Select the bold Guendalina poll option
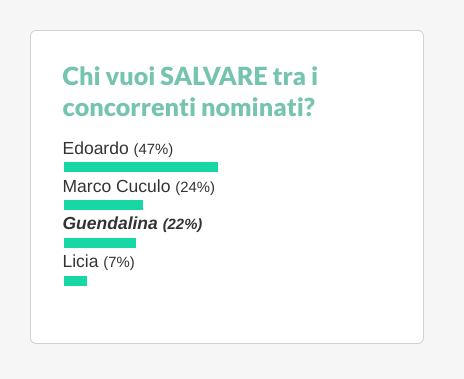The height and width of the screenshot is (379, 464). coord(110,224)
